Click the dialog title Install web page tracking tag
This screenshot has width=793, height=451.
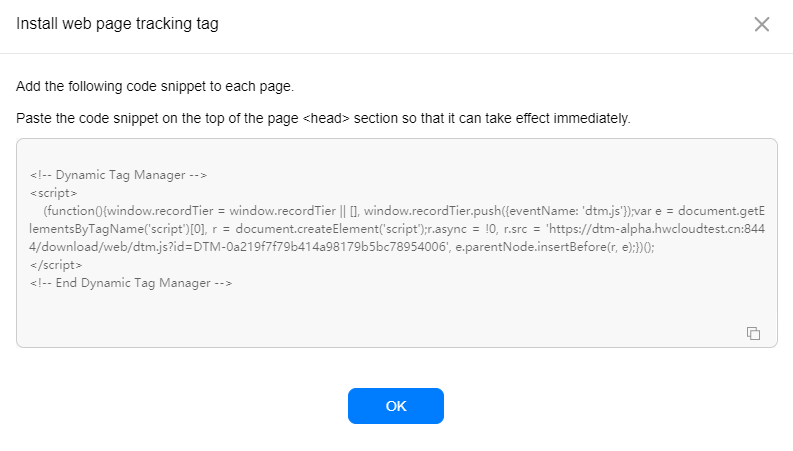(117, 24)
